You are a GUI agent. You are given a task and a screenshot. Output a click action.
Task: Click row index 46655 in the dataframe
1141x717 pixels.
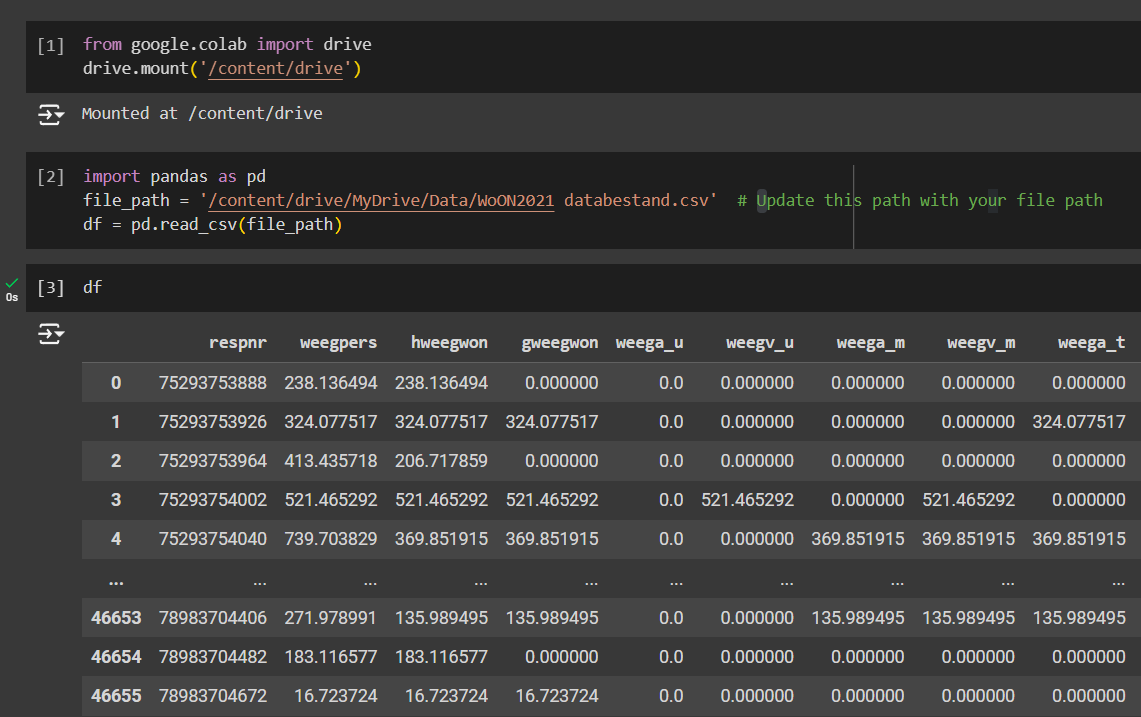tap(116, 695)
